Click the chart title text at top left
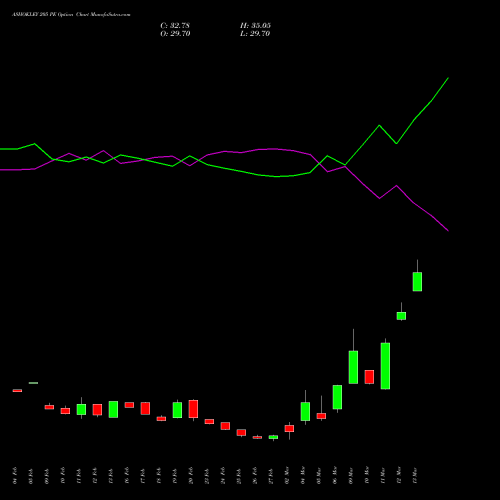Image resolution: width=500 pixels, height=500 pixels. (71, 15)
